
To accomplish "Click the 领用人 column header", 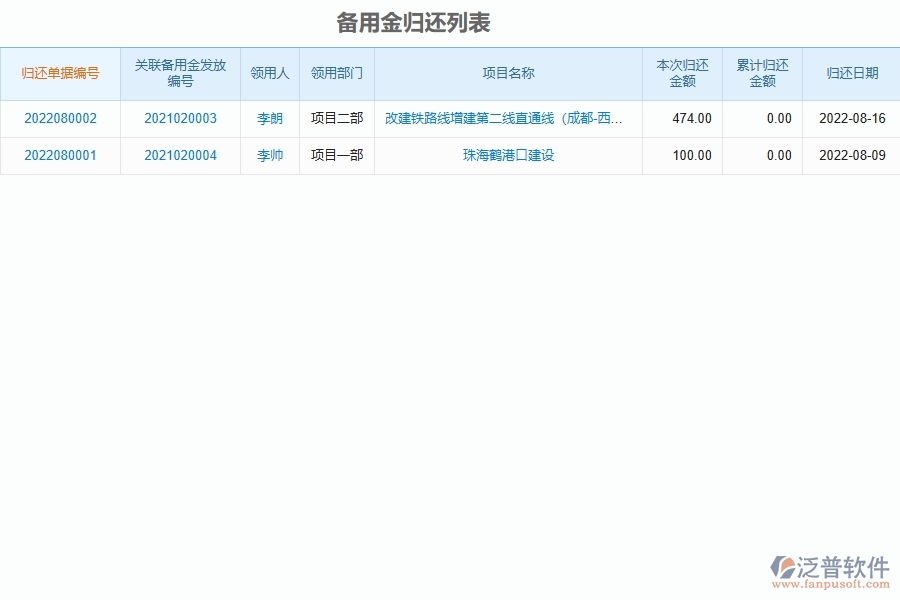I will click(269, 73).
